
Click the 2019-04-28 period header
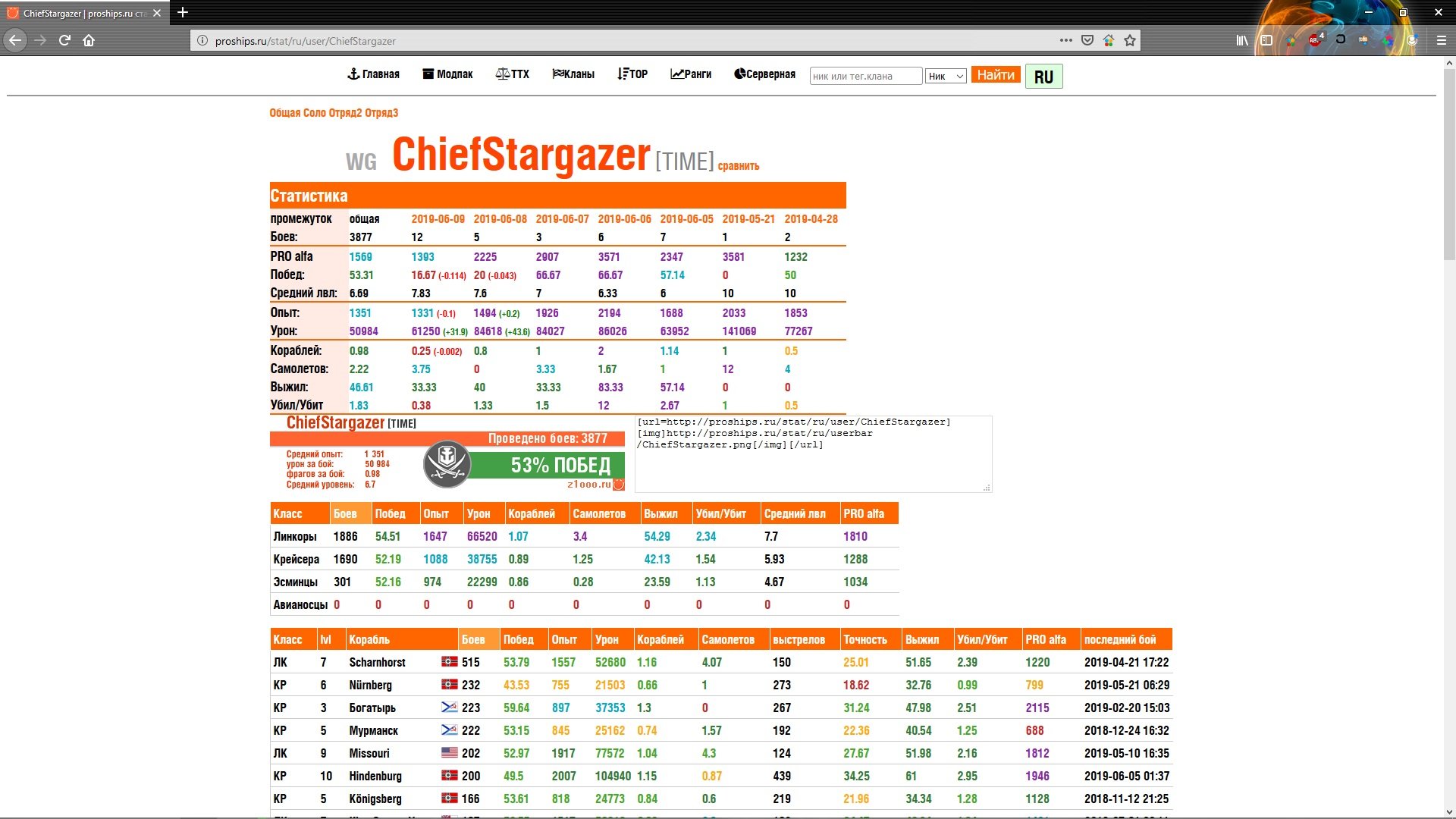(811, 219)
